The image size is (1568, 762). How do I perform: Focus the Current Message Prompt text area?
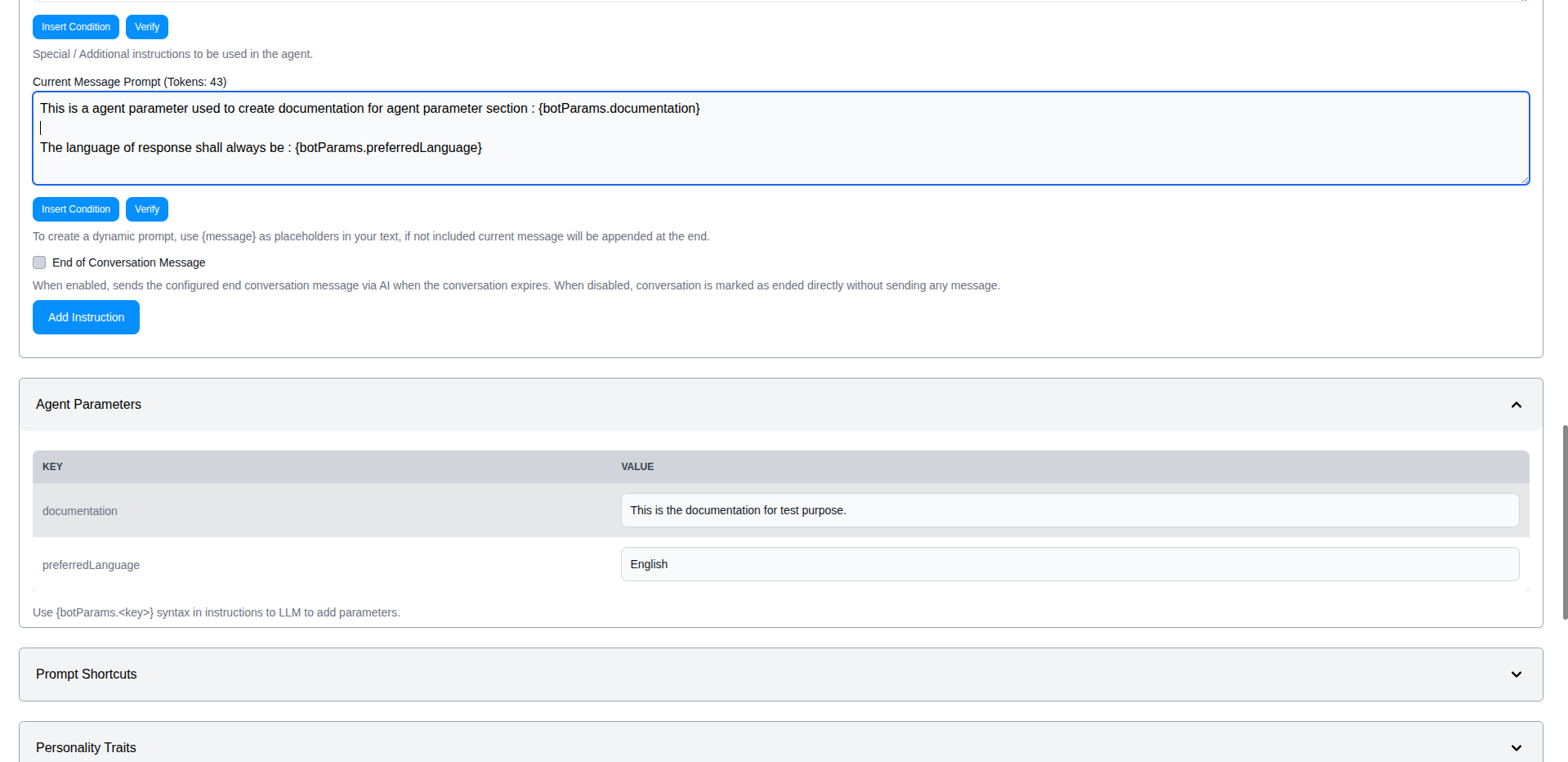coord(781,138)
